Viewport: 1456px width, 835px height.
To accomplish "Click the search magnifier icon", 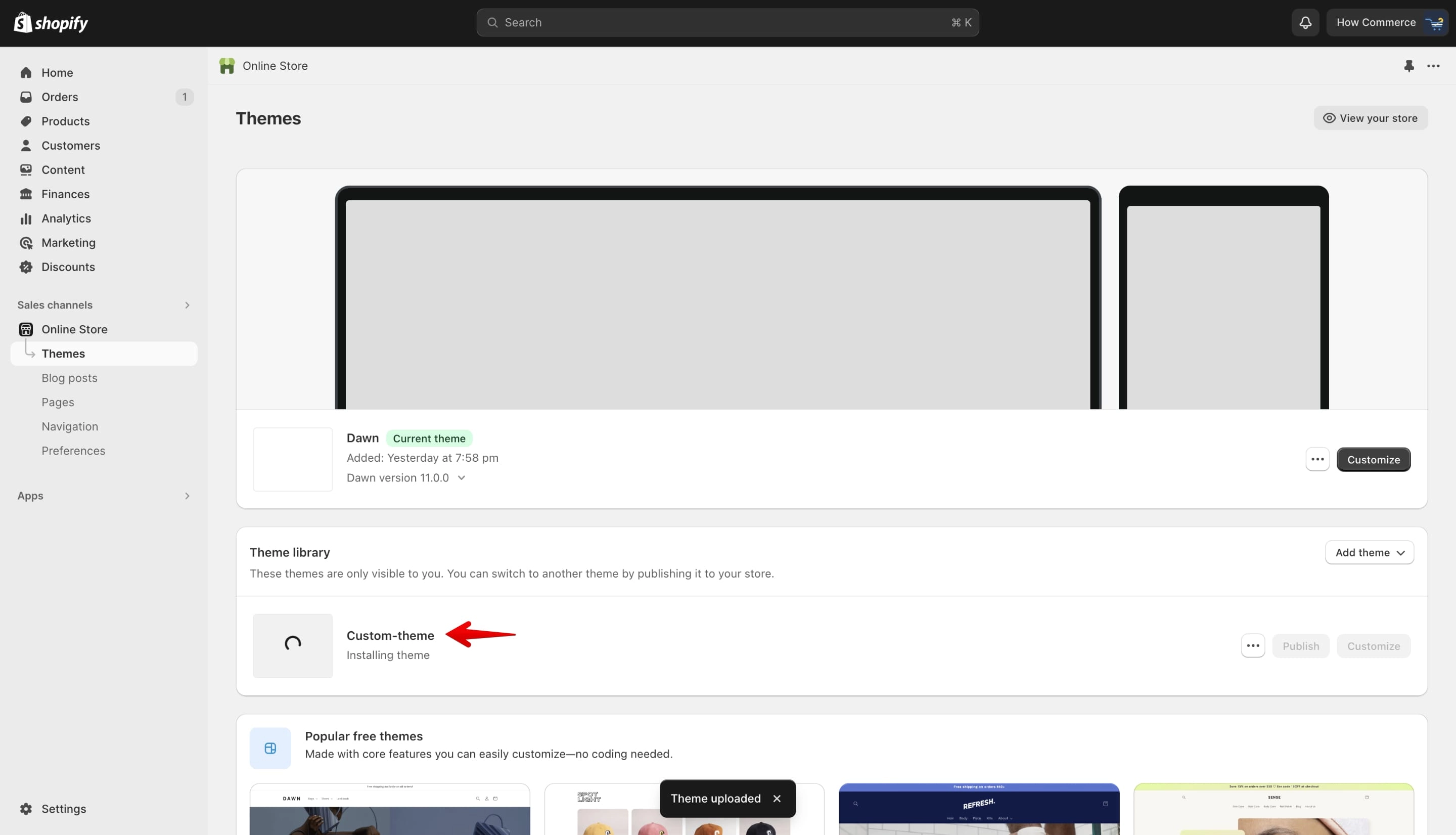I will (492, 22).
